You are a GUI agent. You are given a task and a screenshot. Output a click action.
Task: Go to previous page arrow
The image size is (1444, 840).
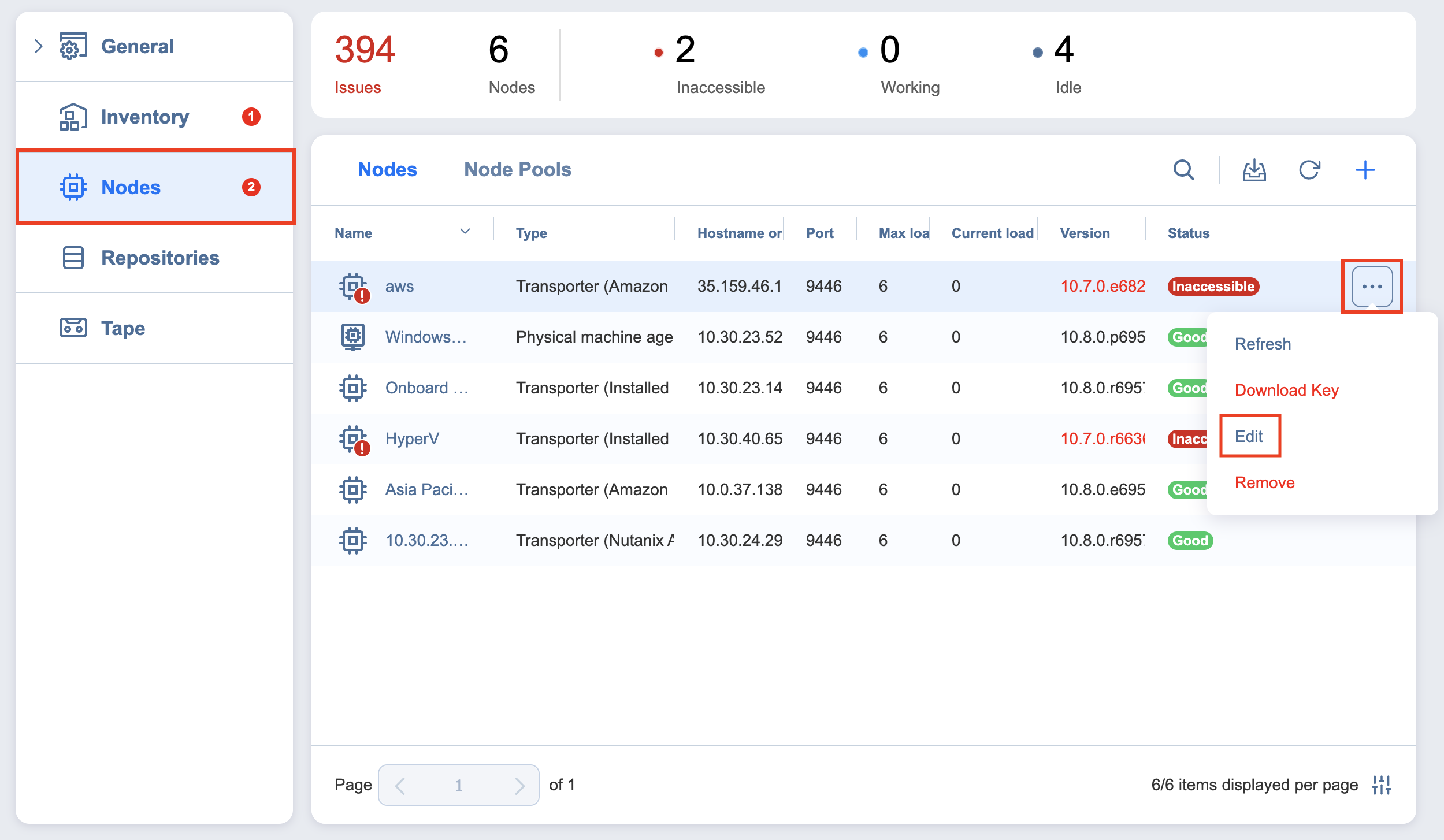pyautogui.click(x=400, y=785)
